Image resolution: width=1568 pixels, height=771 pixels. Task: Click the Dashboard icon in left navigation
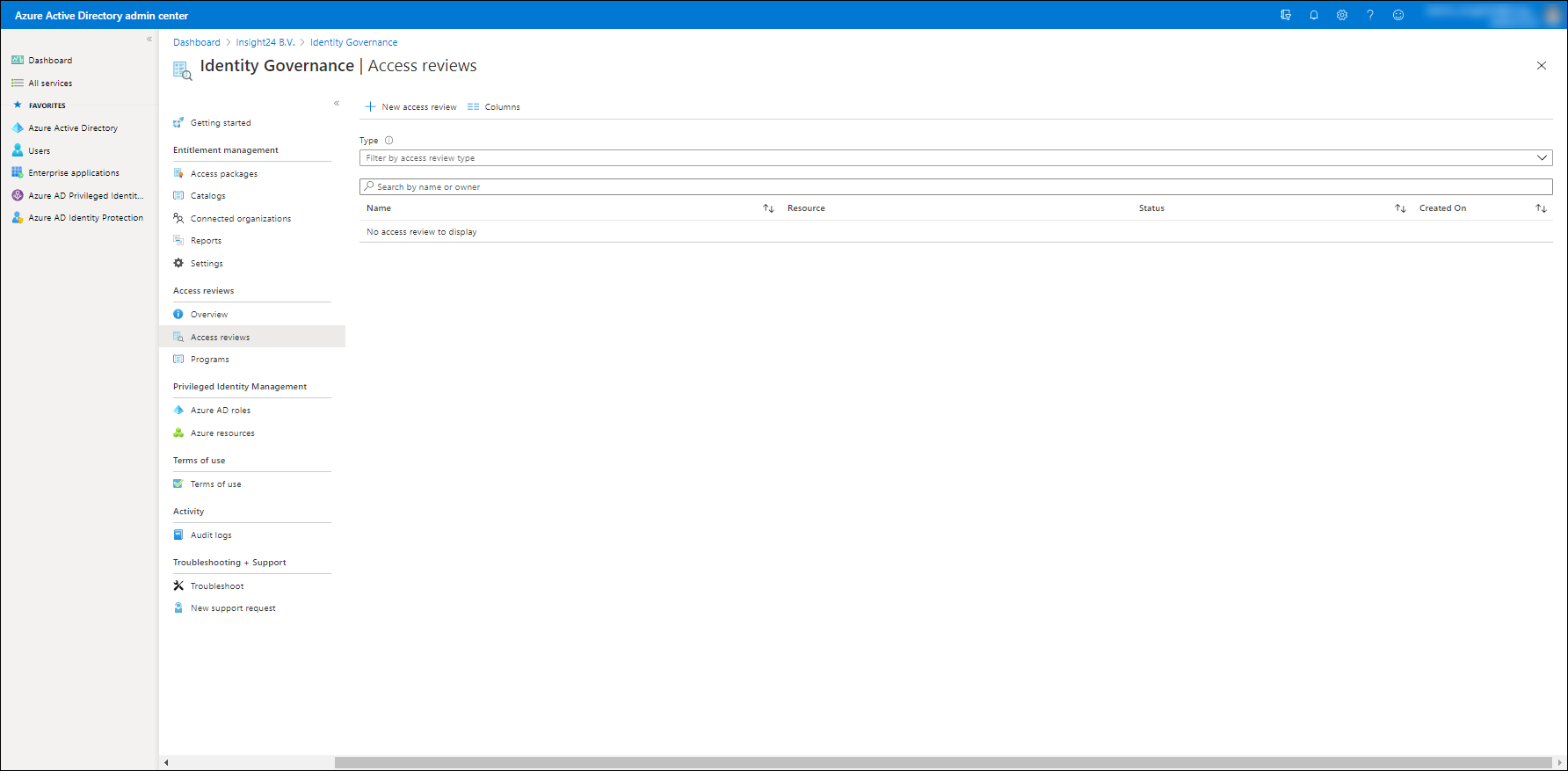coord(18,60)
